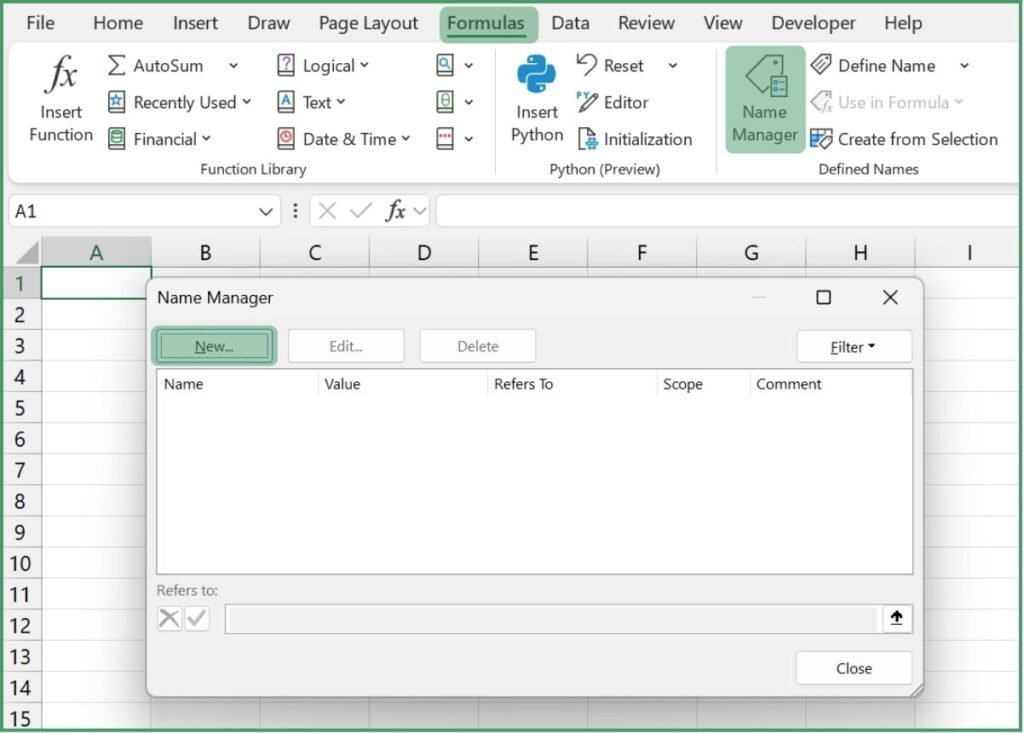This screenshot has width=1024, height=733.
Task: Expand the AutoSum dropdown arrow
Action: pos(233,65)
